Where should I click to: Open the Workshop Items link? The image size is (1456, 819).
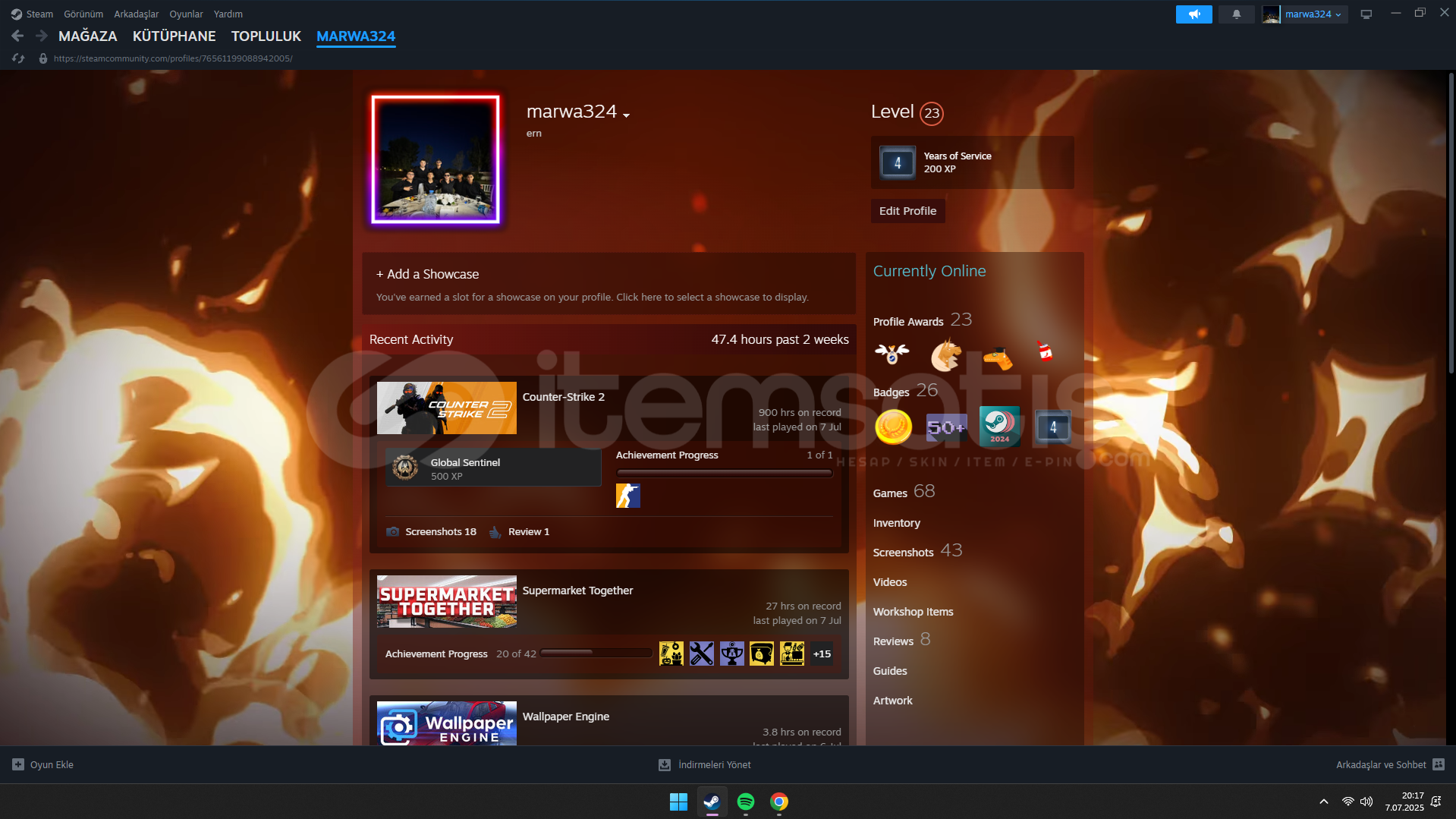[914, 611]
